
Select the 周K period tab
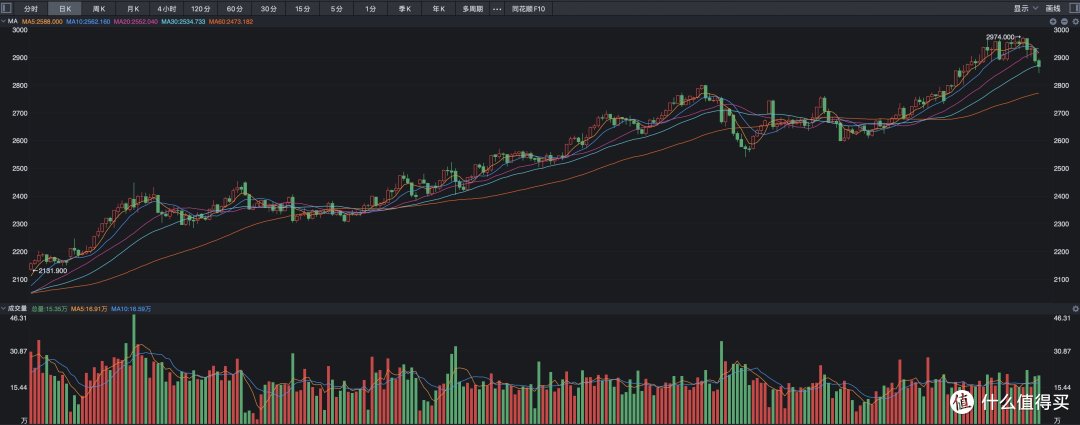coord(98,9)
